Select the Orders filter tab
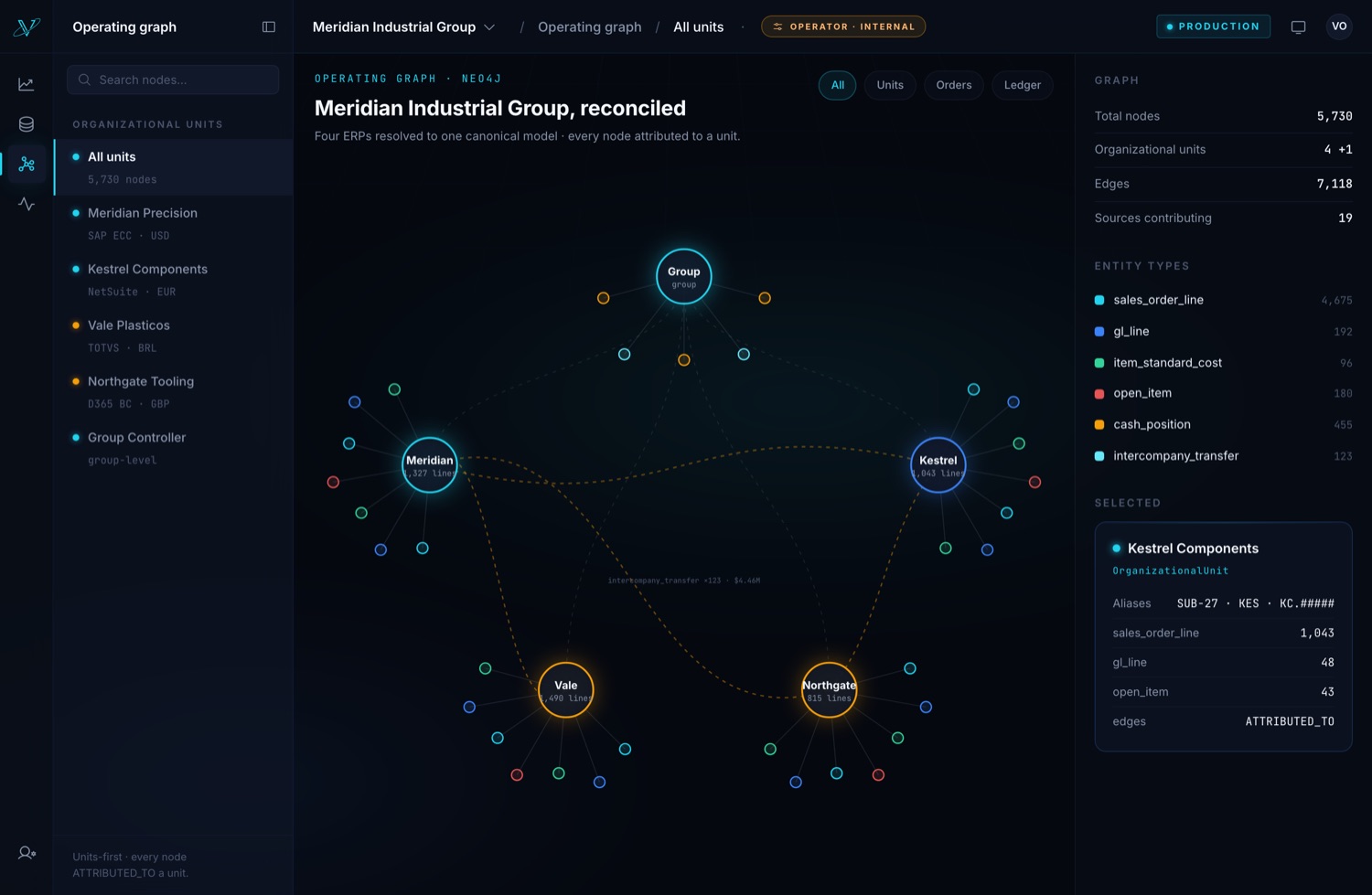 click(x=954, y=85)
